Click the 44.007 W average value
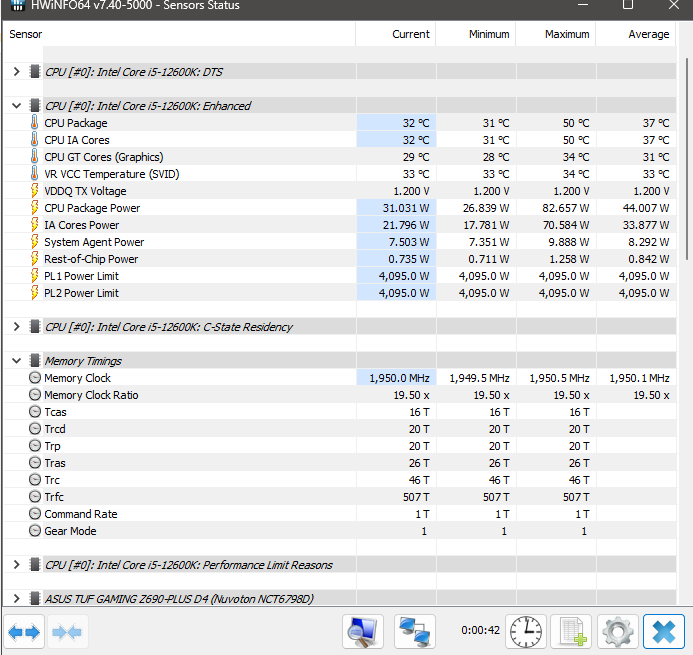 pos(646,208)
